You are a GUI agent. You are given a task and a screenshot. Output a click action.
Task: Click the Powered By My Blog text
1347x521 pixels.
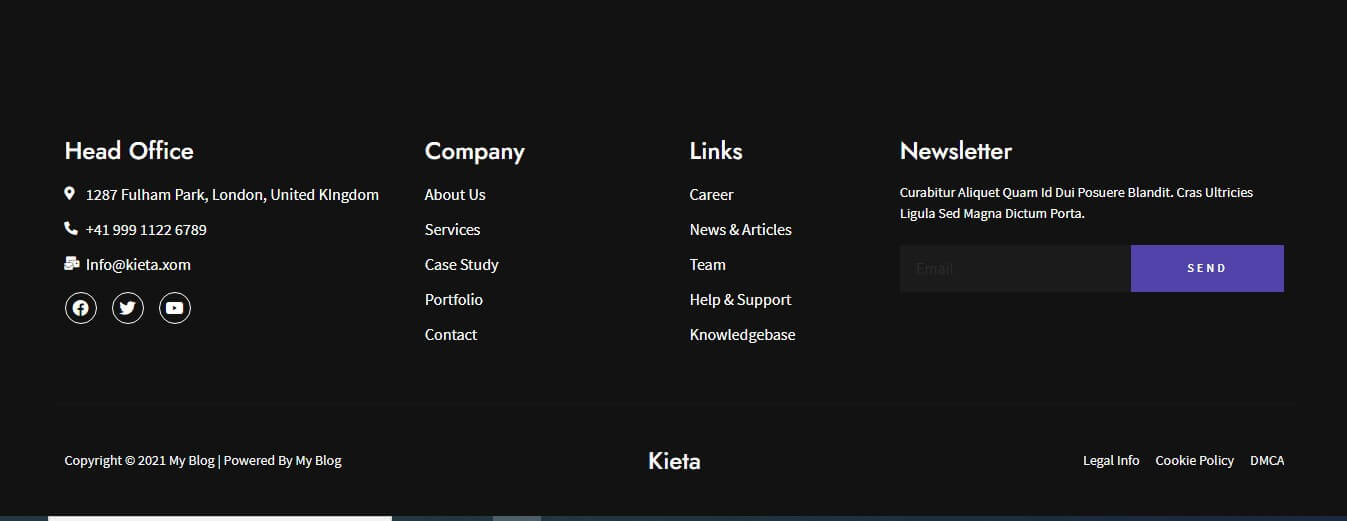coord(283,461)
